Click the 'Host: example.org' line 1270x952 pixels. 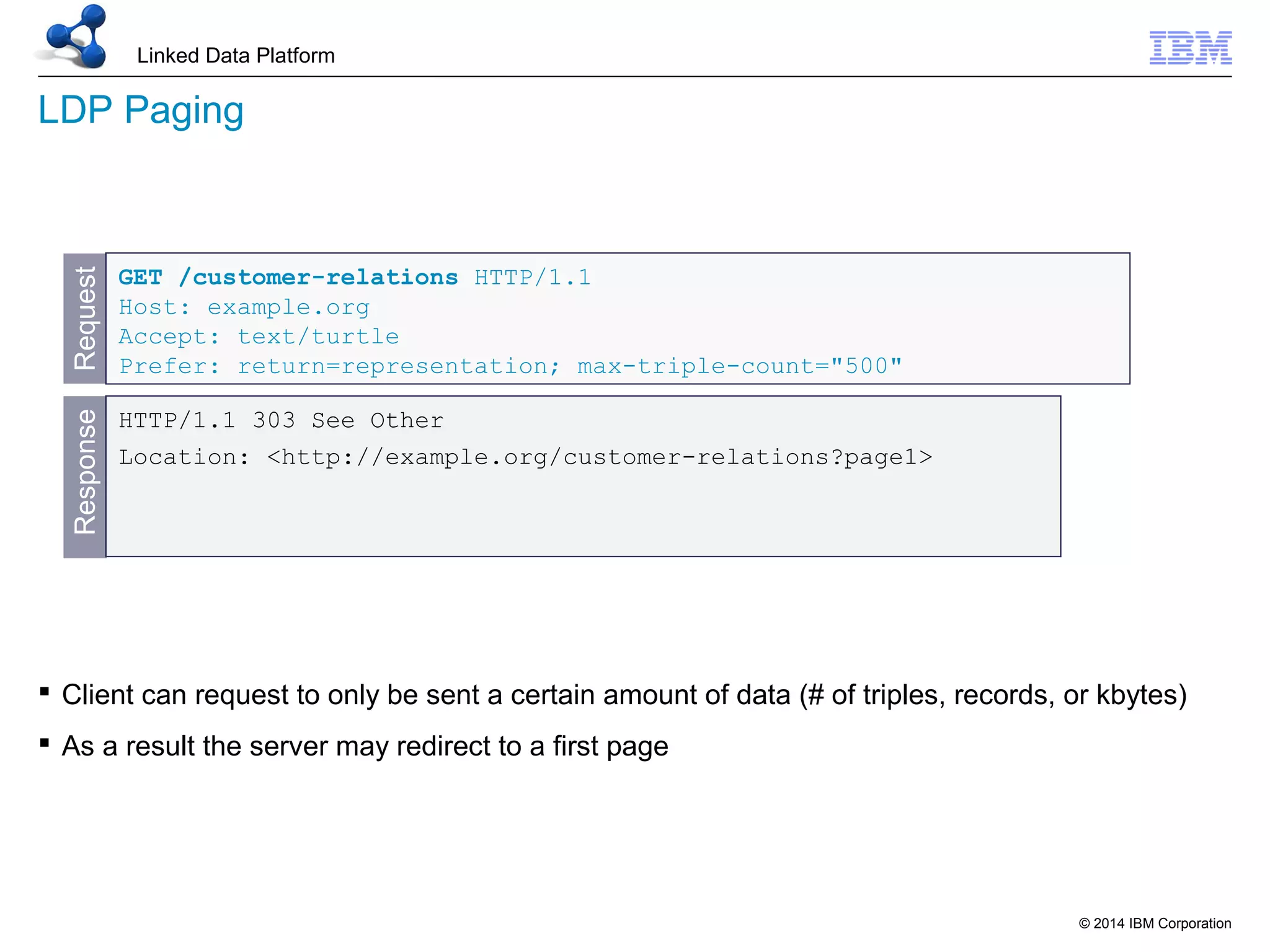pyautogui.click(x=244, y=307)
